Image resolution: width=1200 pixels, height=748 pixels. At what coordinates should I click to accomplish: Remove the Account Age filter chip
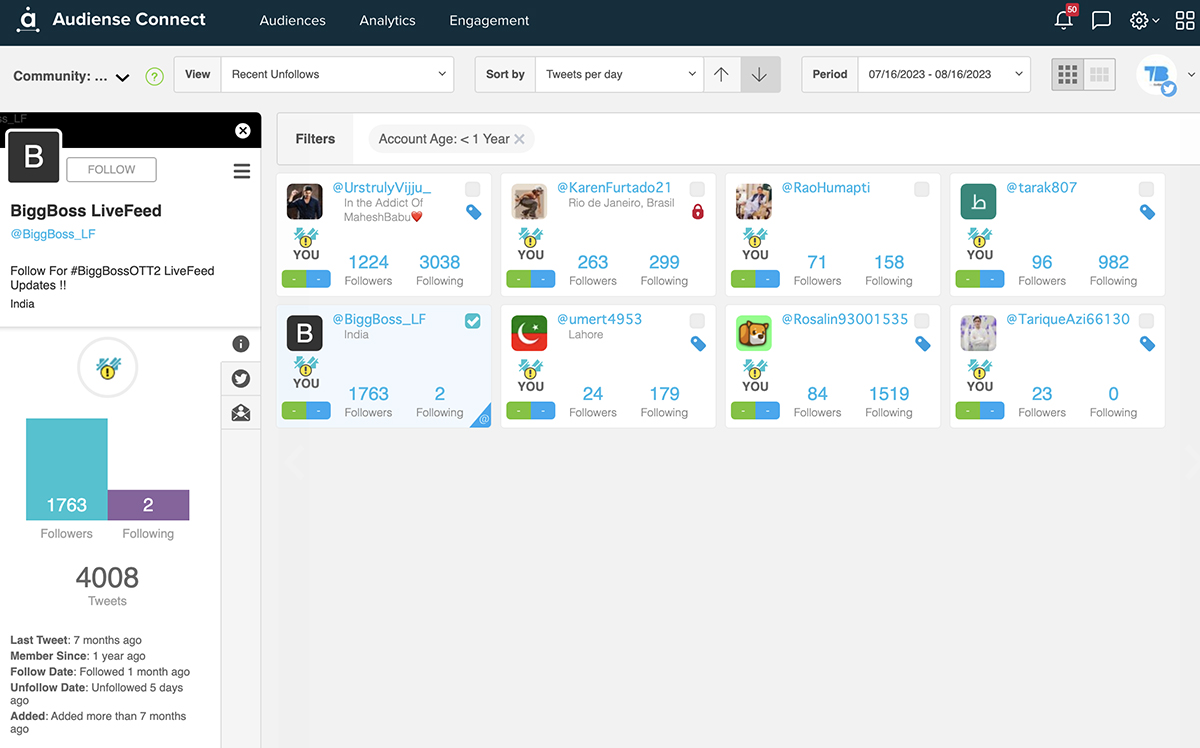(x=519, y=139)
